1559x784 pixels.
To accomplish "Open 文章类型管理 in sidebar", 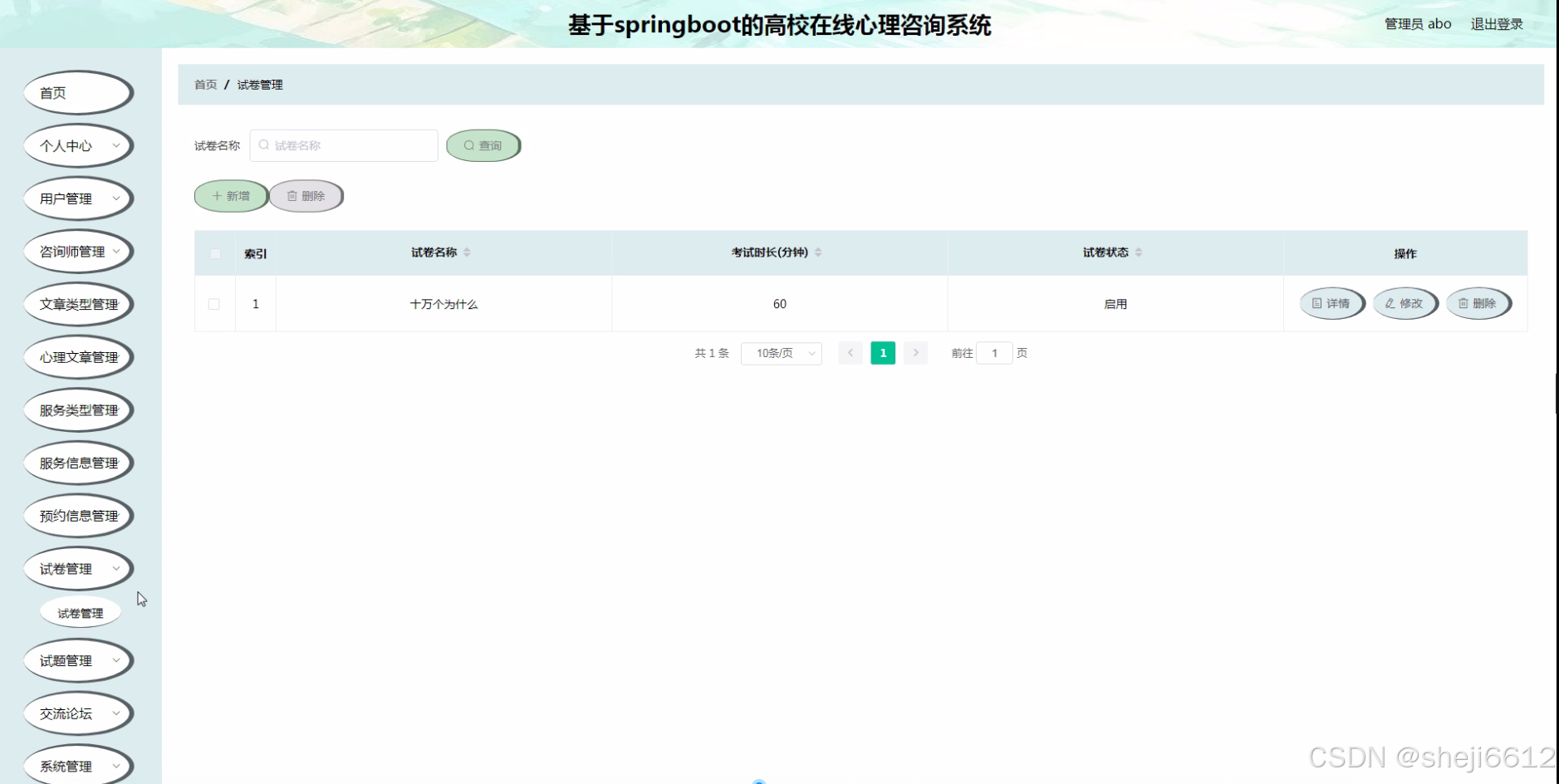I will [x=78, y=304].
